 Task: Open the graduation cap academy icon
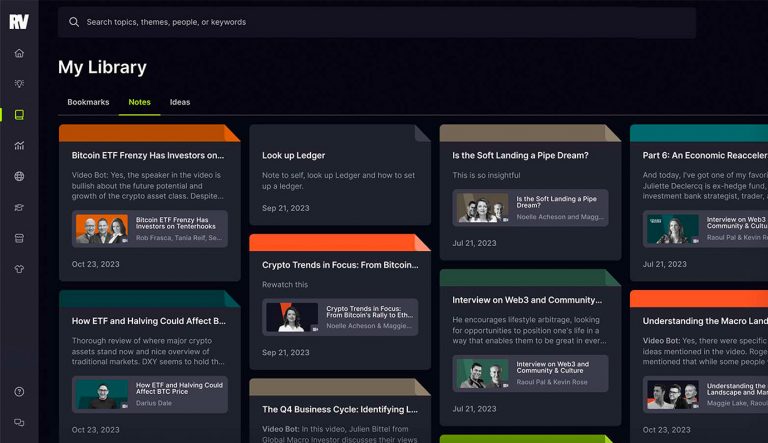(x=19, y=207)
